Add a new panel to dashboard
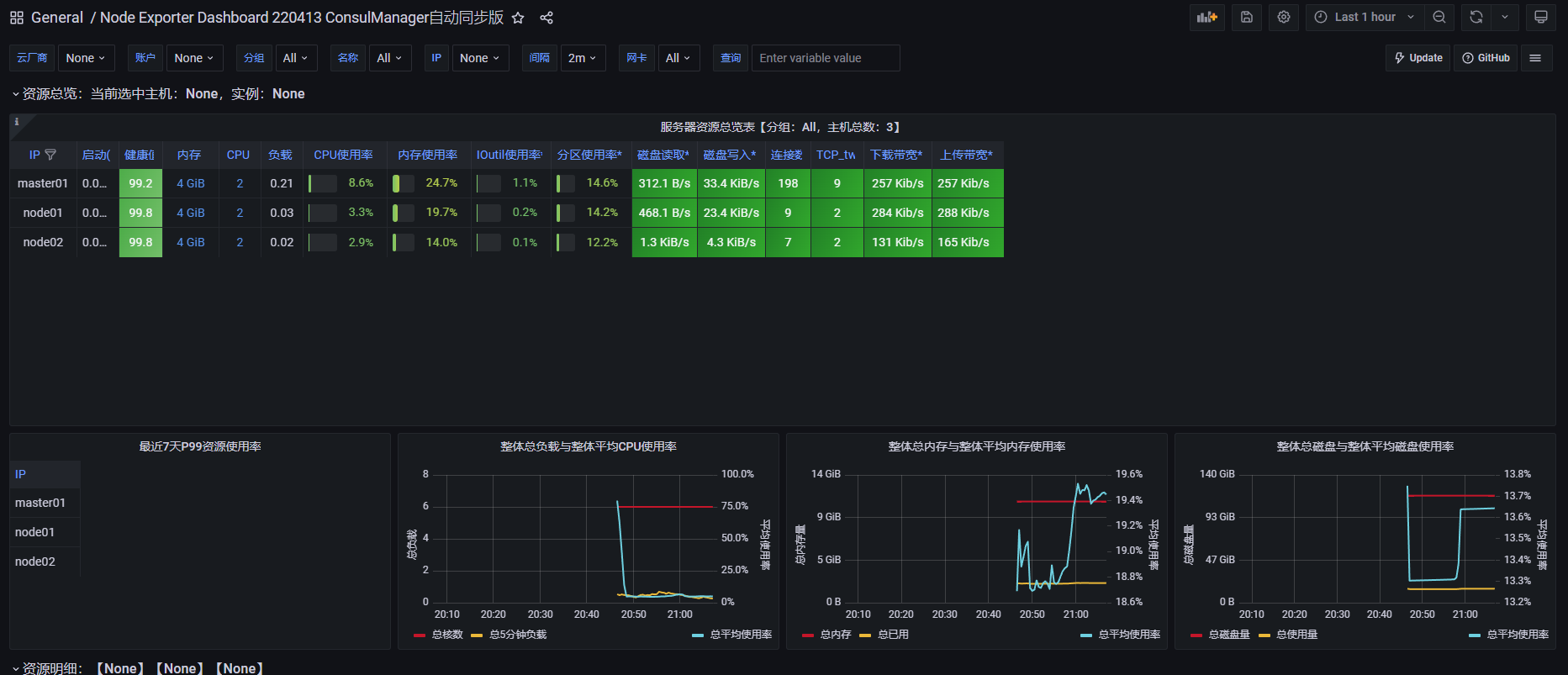 pos(1207,18)
